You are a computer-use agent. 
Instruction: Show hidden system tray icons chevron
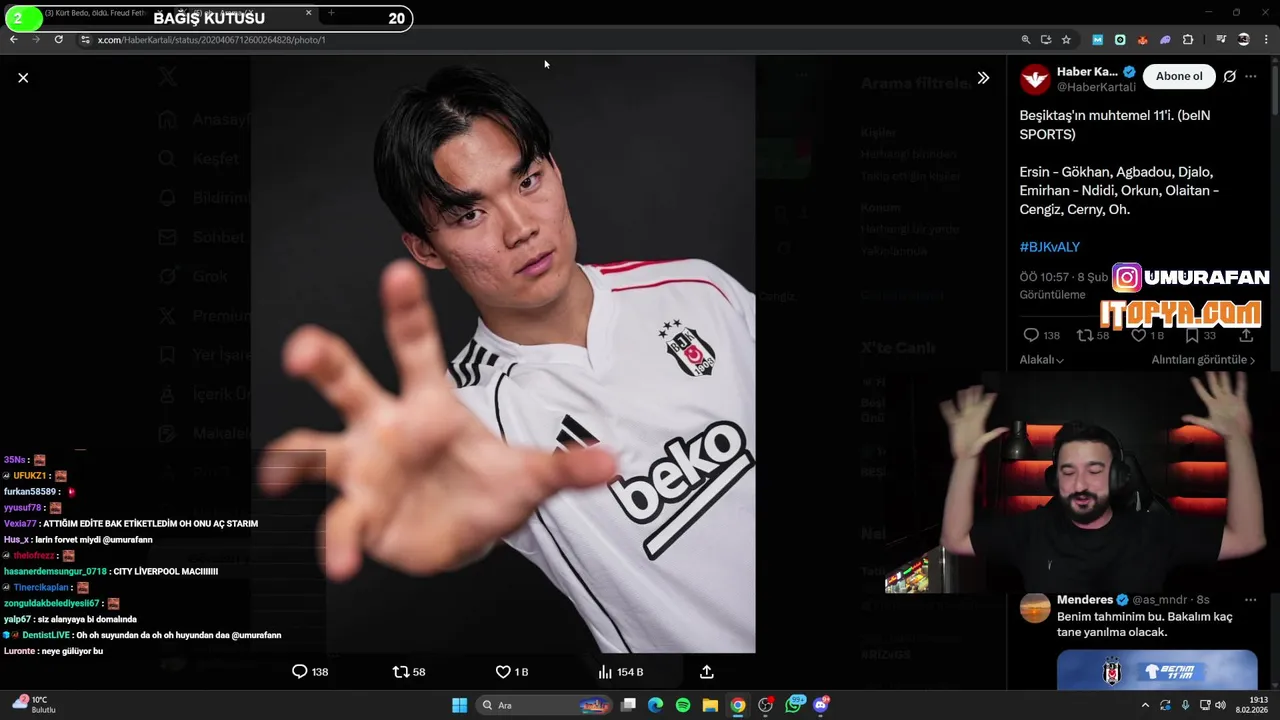(1145, 705)
